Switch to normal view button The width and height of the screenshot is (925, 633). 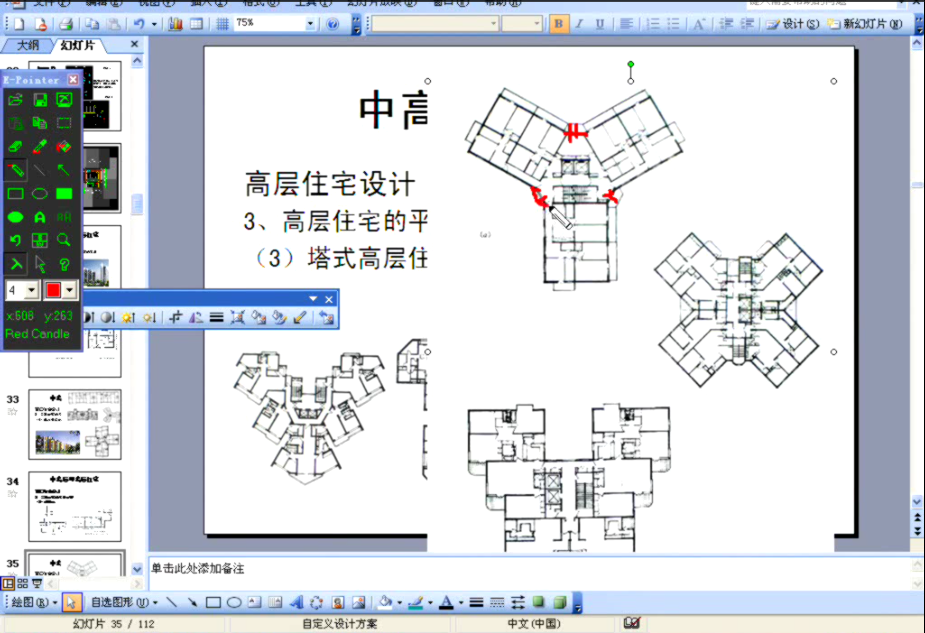pos(8,583)
